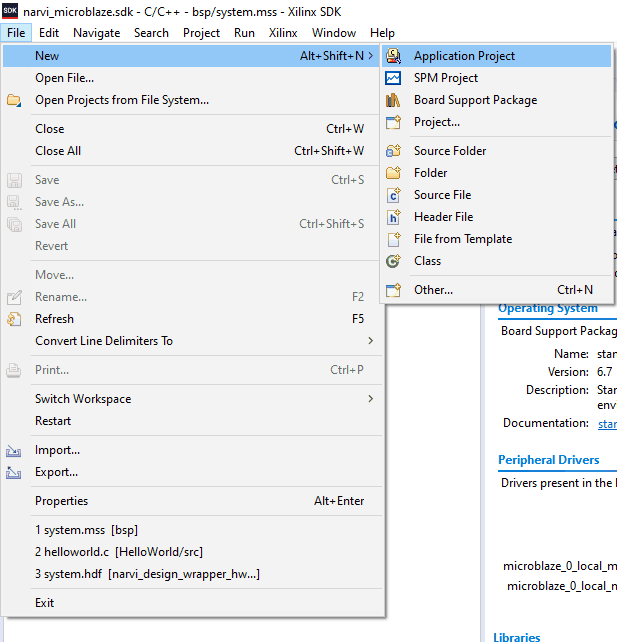Open the Xilinx menu in menu bar

283,33
